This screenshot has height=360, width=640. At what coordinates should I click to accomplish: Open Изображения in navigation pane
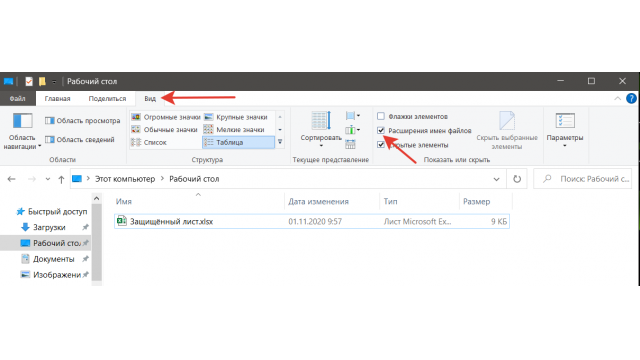pyautogui.click(x=51, y=275)
